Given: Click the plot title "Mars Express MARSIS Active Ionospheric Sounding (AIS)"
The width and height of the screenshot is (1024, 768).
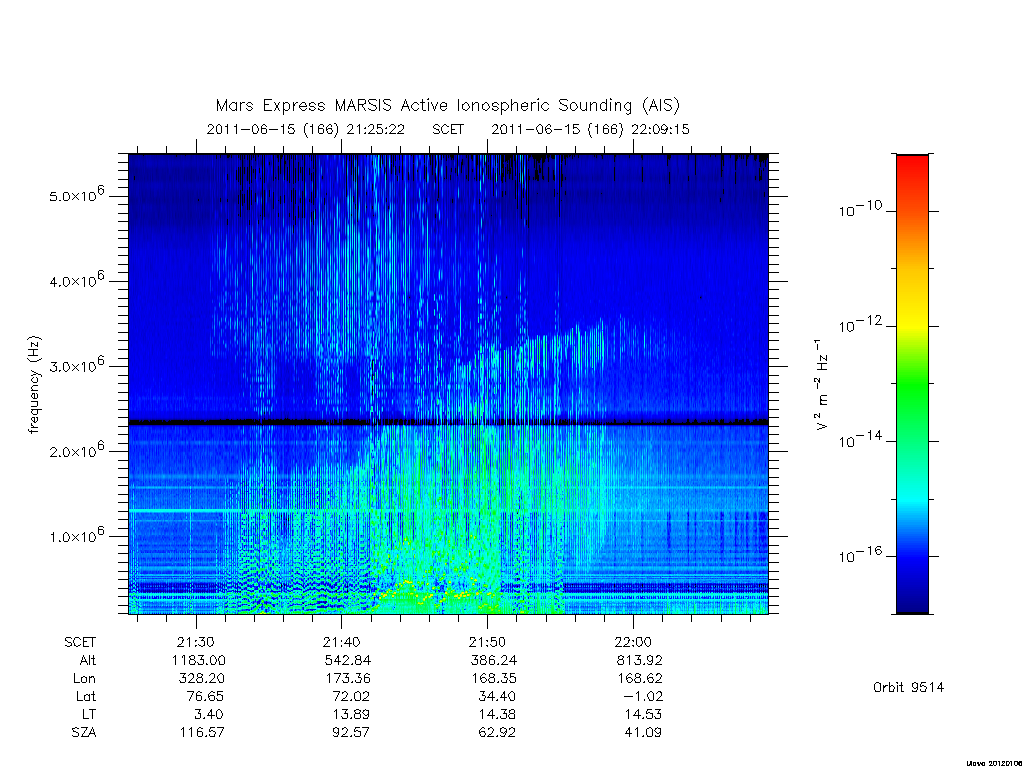Looking at the screenshot, I should coord(447,105).
